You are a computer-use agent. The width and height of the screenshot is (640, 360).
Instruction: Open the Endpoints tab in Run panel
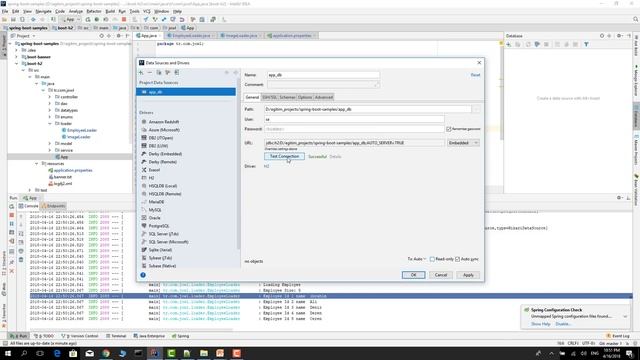(x=53, y=206)
